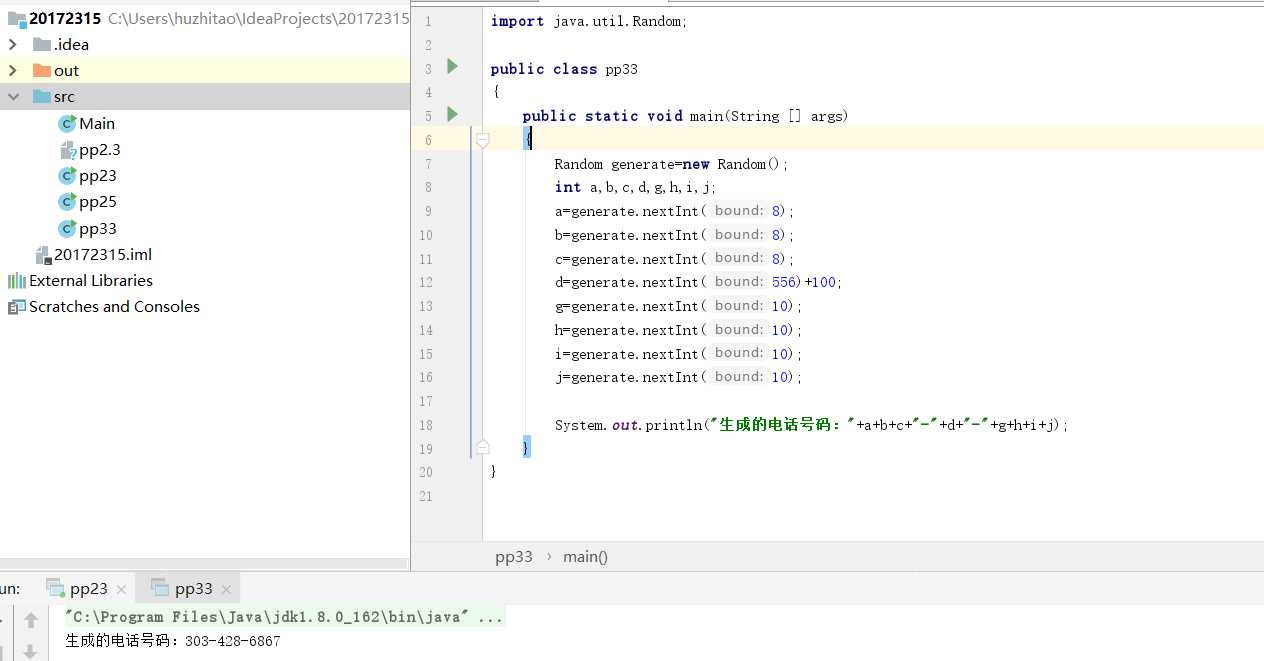Click the project root folder icon
The width and height of the screenshot is (1264, 661).
pyautogui.click(x=17, y=18)
